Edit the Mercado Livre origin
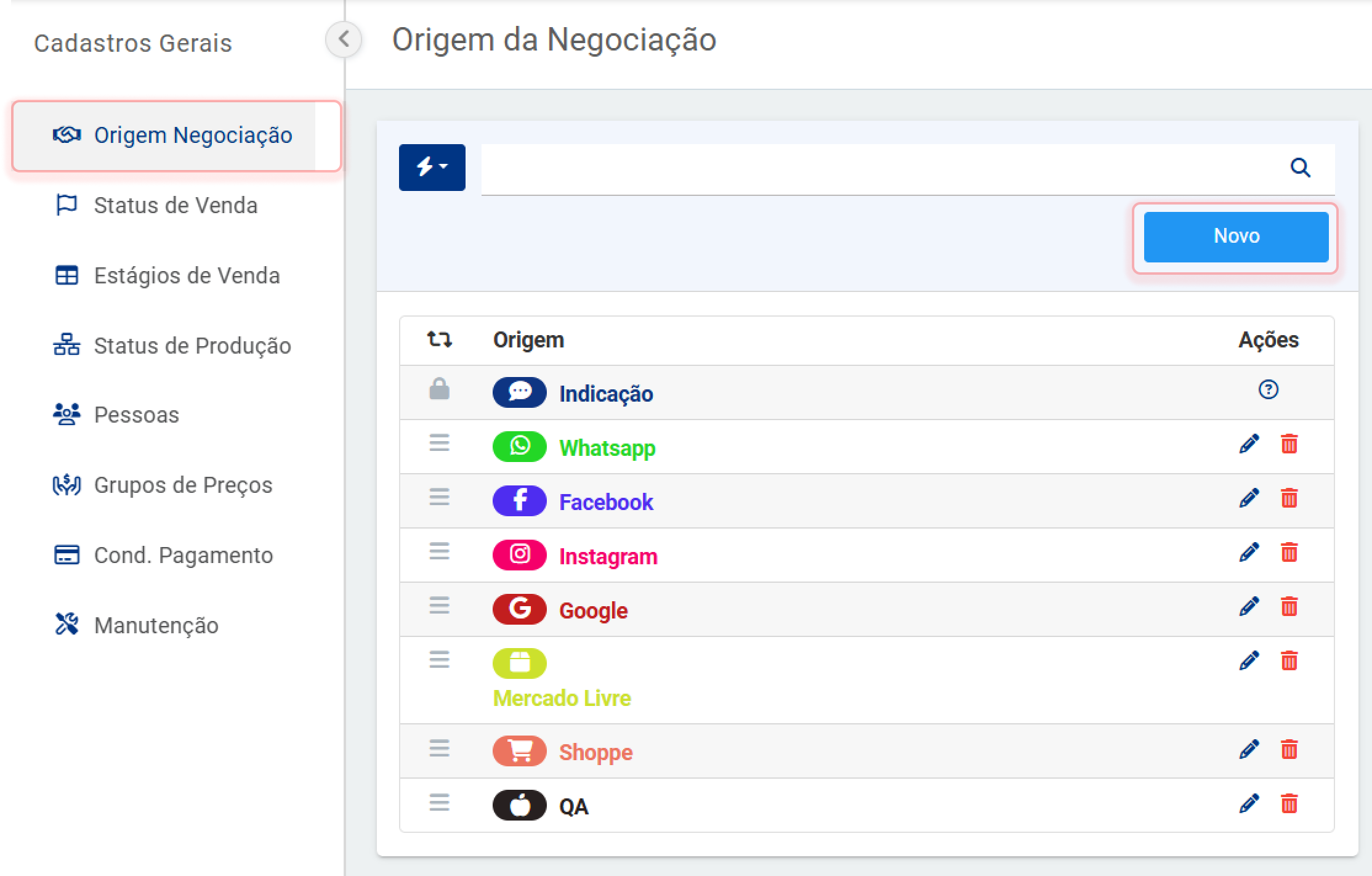Image resolution: width=1372 pixels, height=876 pixels. pos(1249,661)
